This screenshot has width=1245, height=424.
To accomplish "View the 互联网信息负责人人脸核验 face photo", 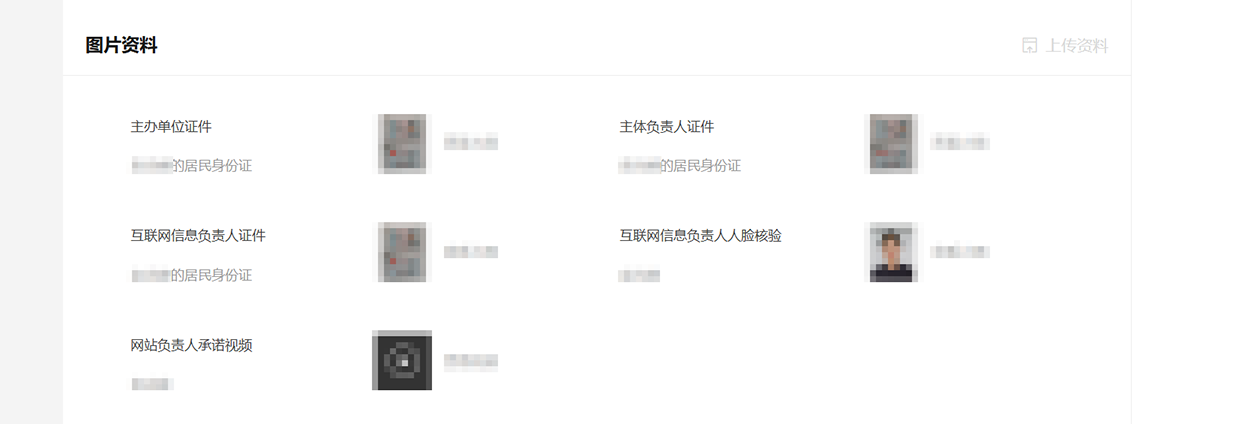I will [891, 253].
